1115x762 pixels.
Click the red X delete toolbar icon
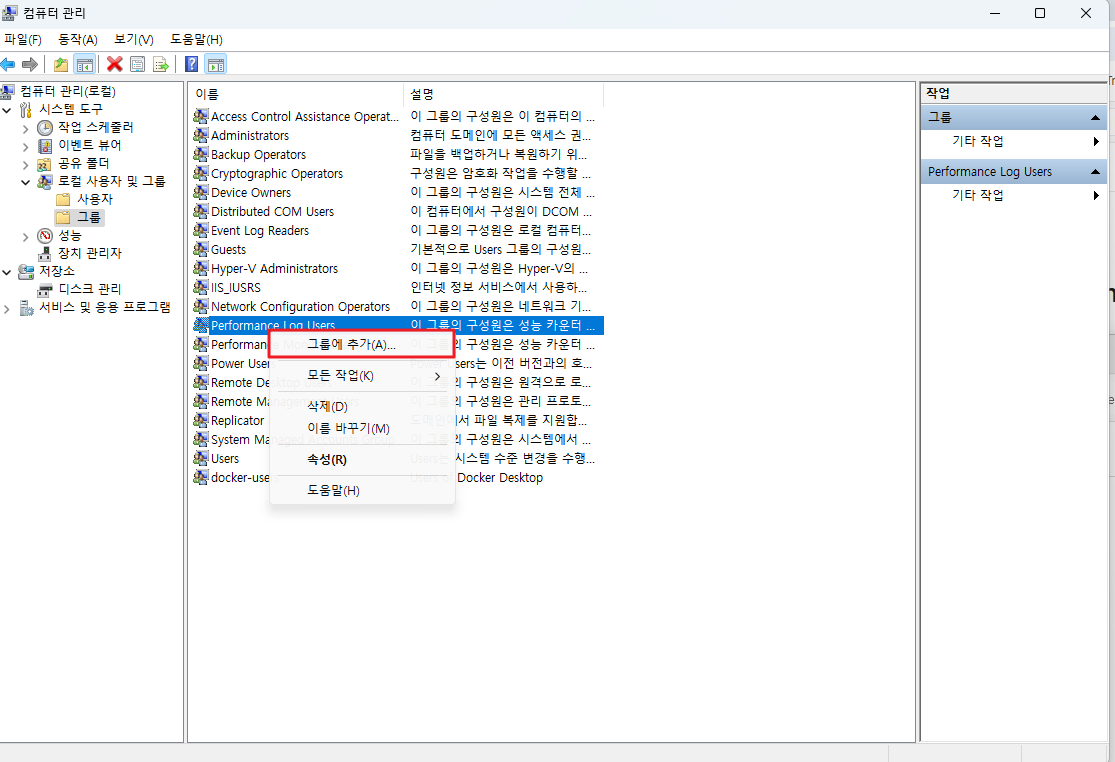click(114, 64)
